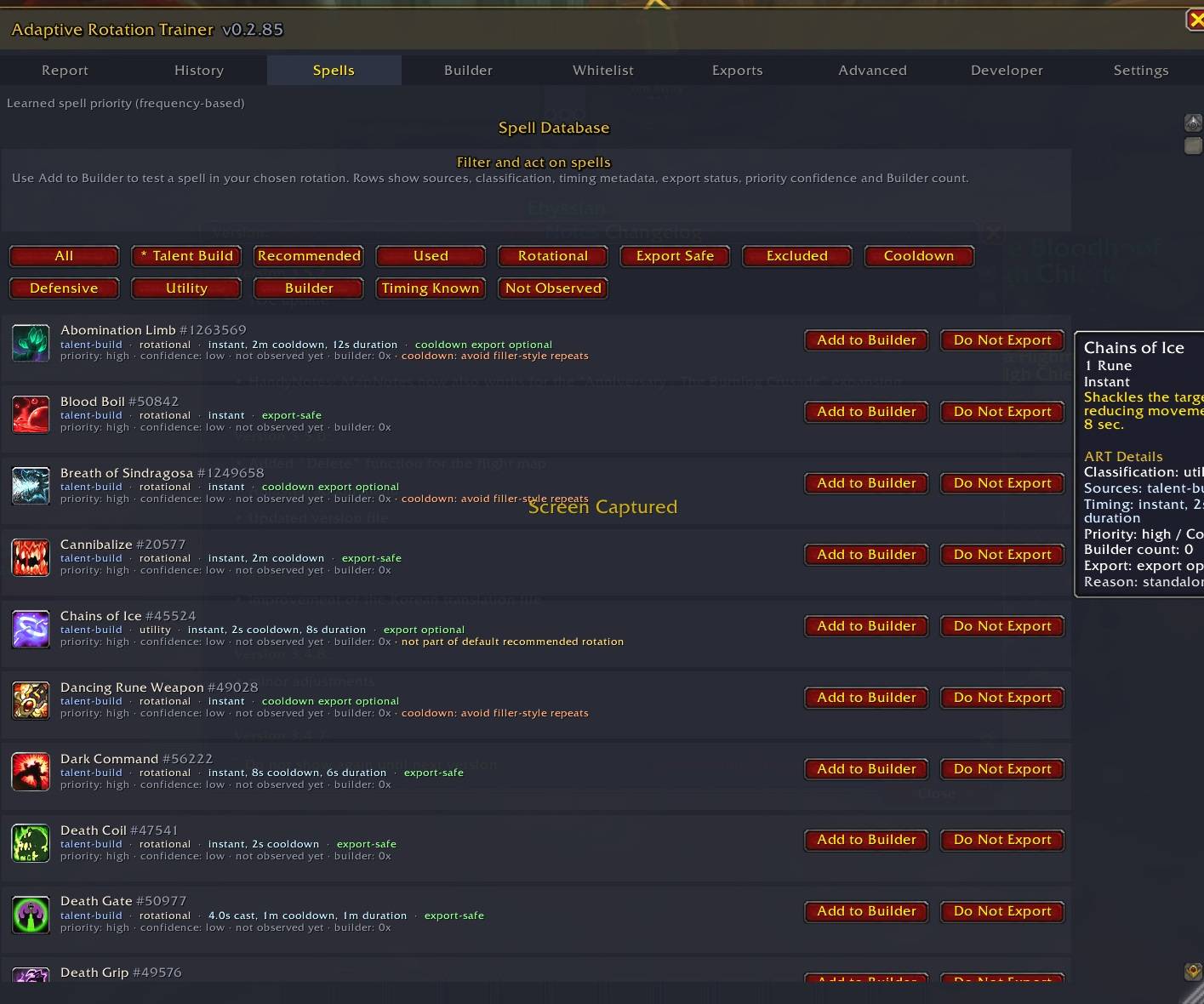1204x1004 pixels.
Task: Show only Not Observed spells
Action: point(553,288)
